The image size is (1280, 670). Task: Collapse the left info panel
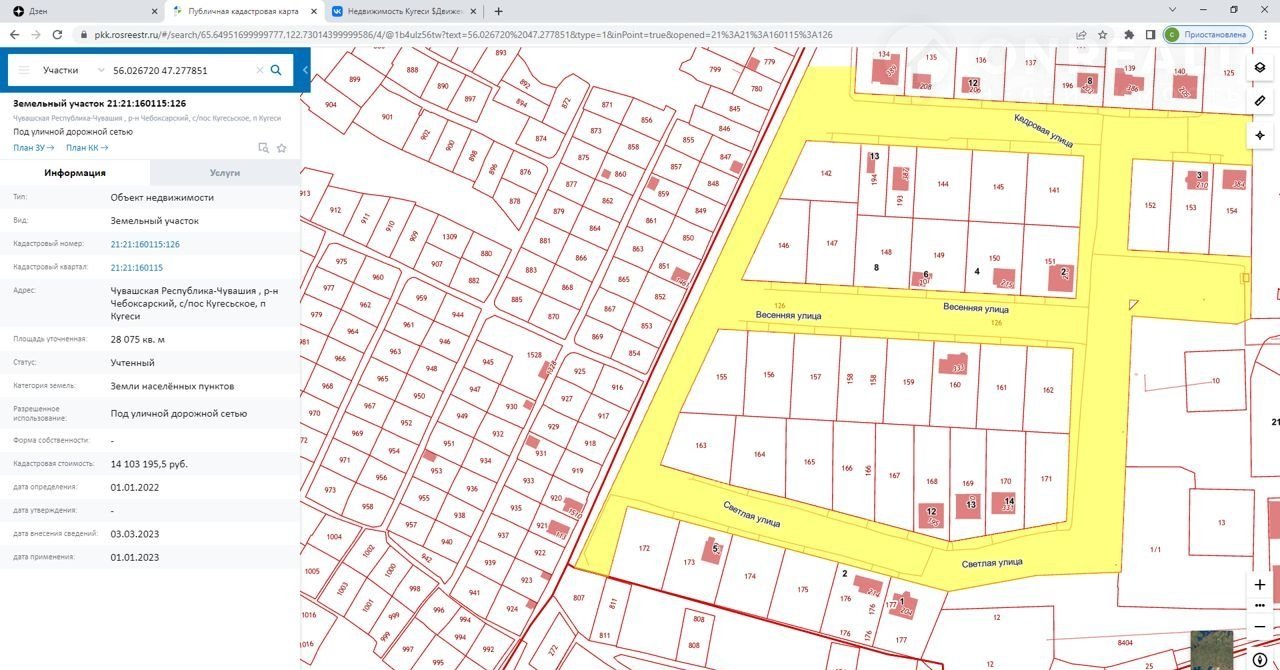point(305,70)
